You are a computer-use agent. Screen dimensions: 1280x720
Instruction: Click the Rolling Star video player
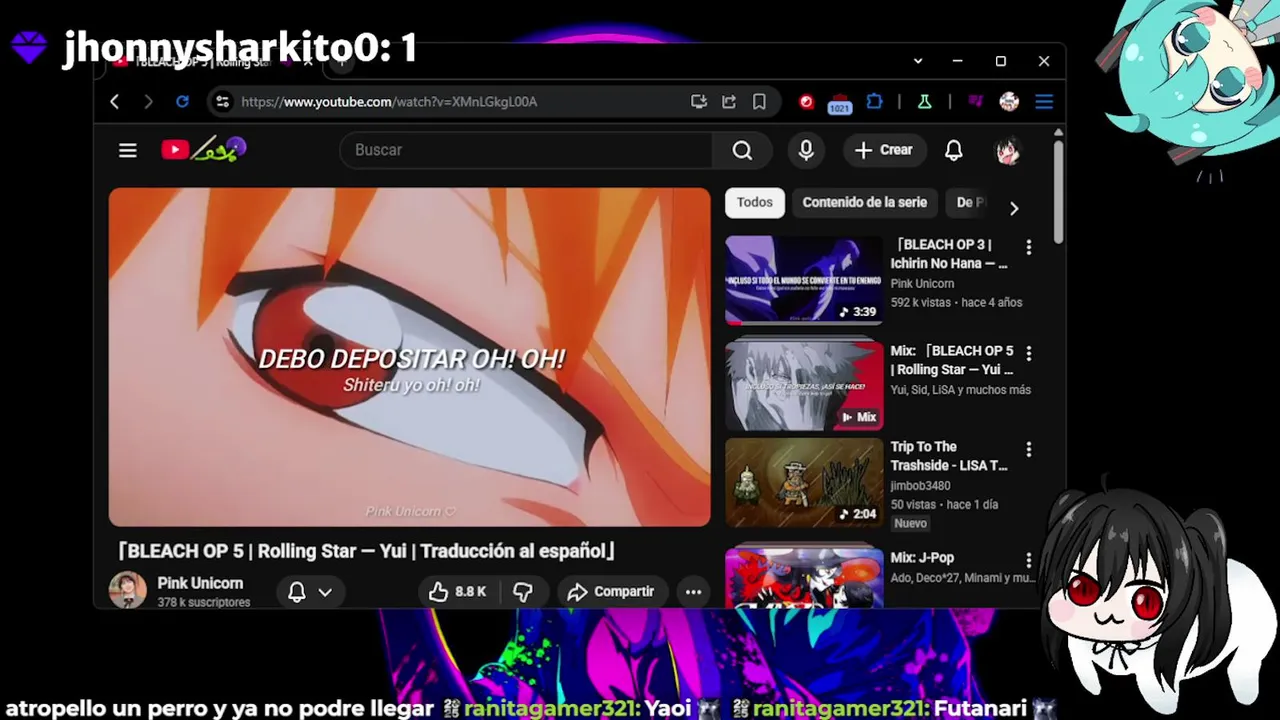tap(409, 357)
